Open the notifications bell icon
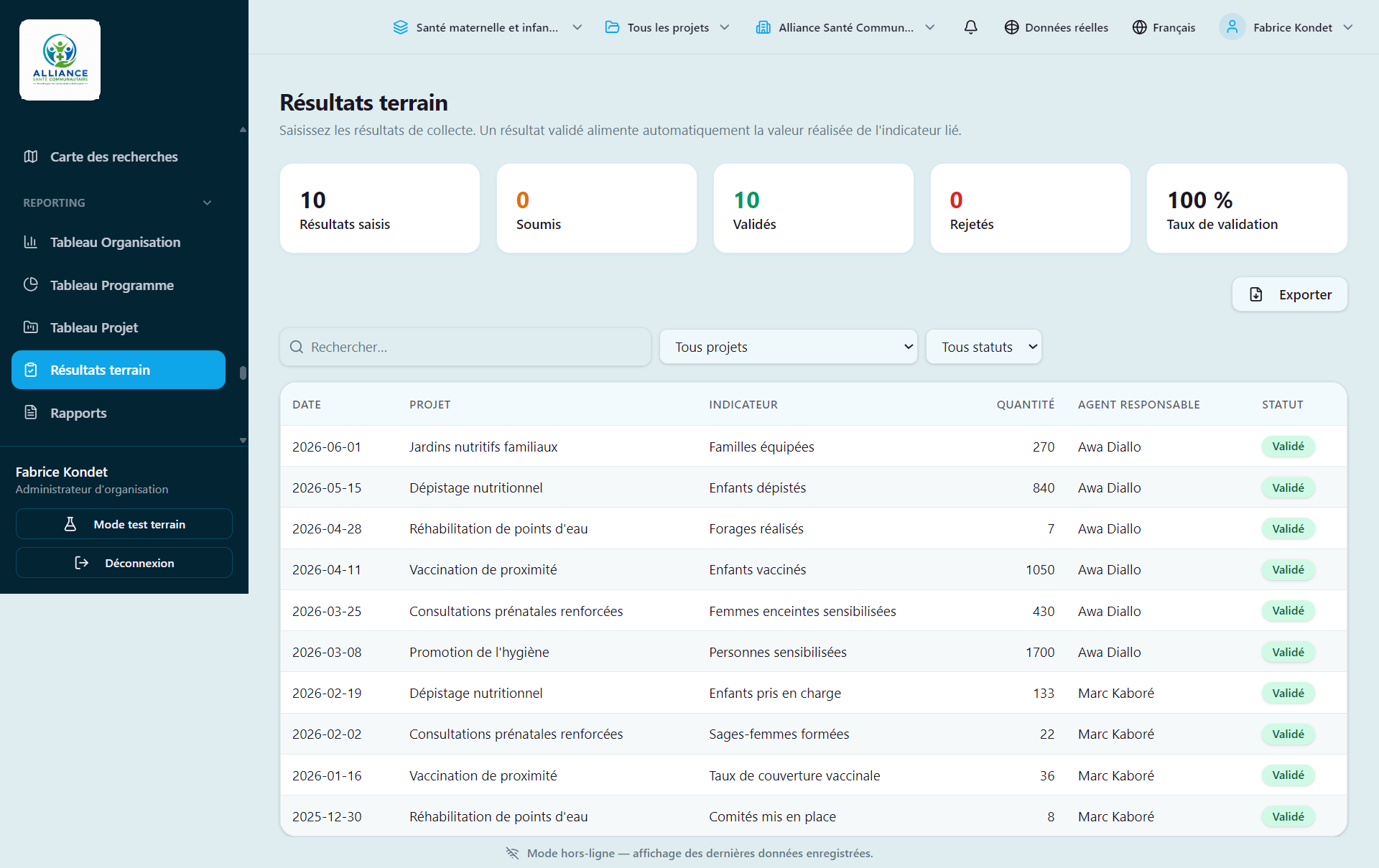The height and width of the screenshot is (868, 1379). [970, 27]
